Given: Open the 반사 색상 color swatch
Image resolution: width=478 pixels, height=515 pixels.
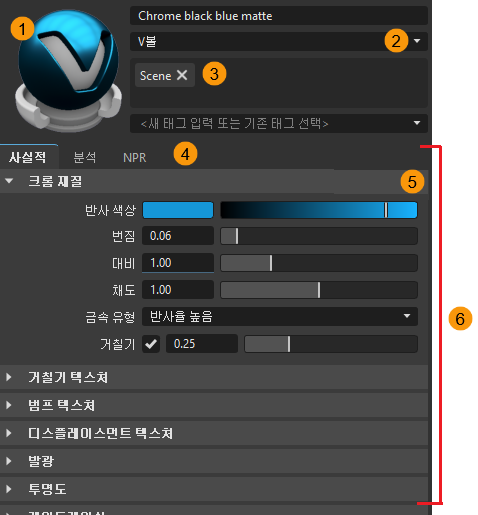Looking at the screenshot, I should 178,210.
